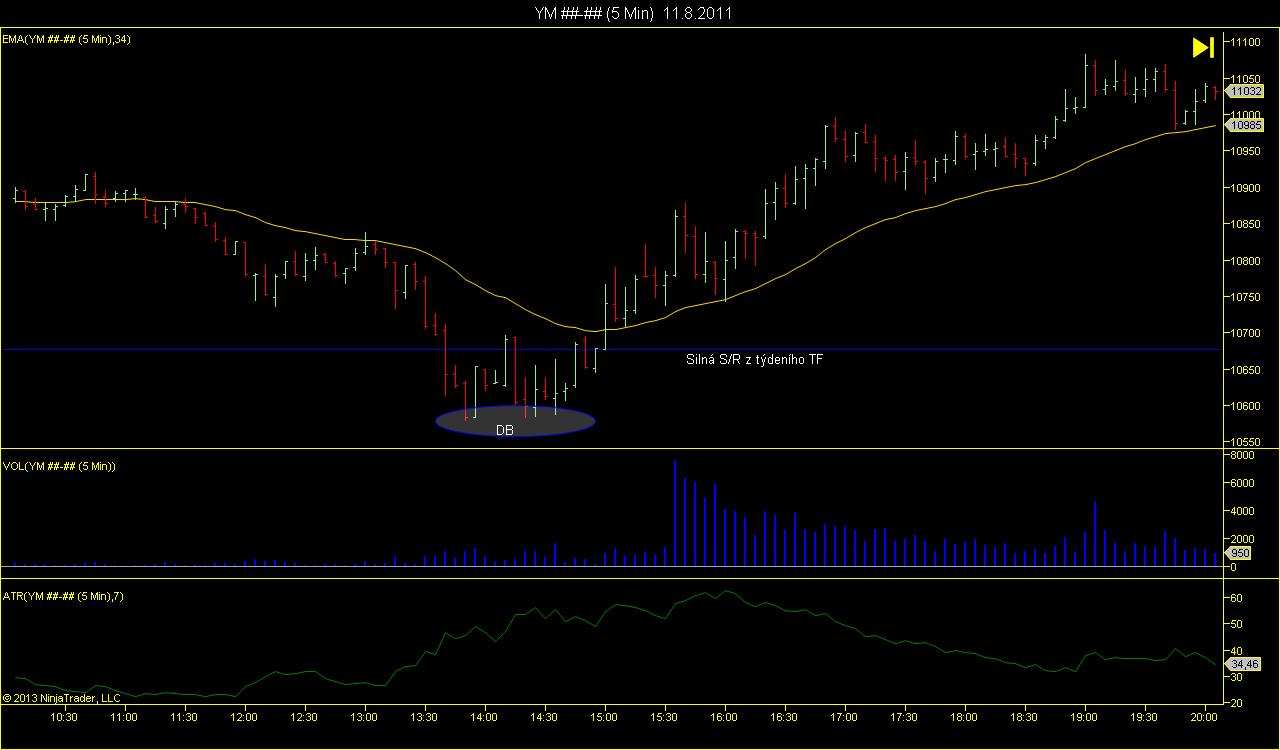Click the yellow skip-to-end arrow icon
The image size is (1280, 750).
click(x=1203, y=47)
